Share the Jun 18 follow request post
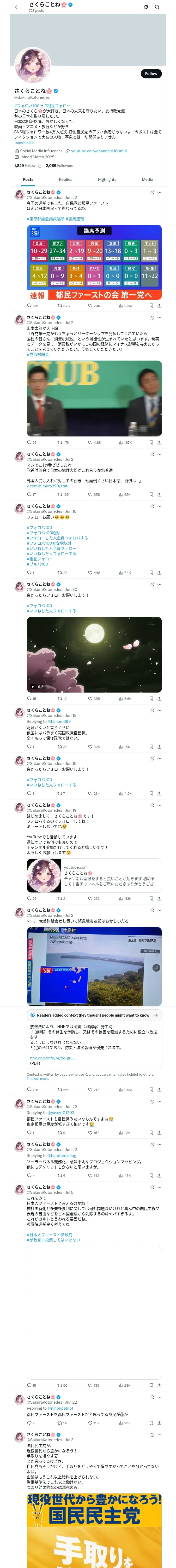The image size is (176, 1568). (x=159, y=573)
